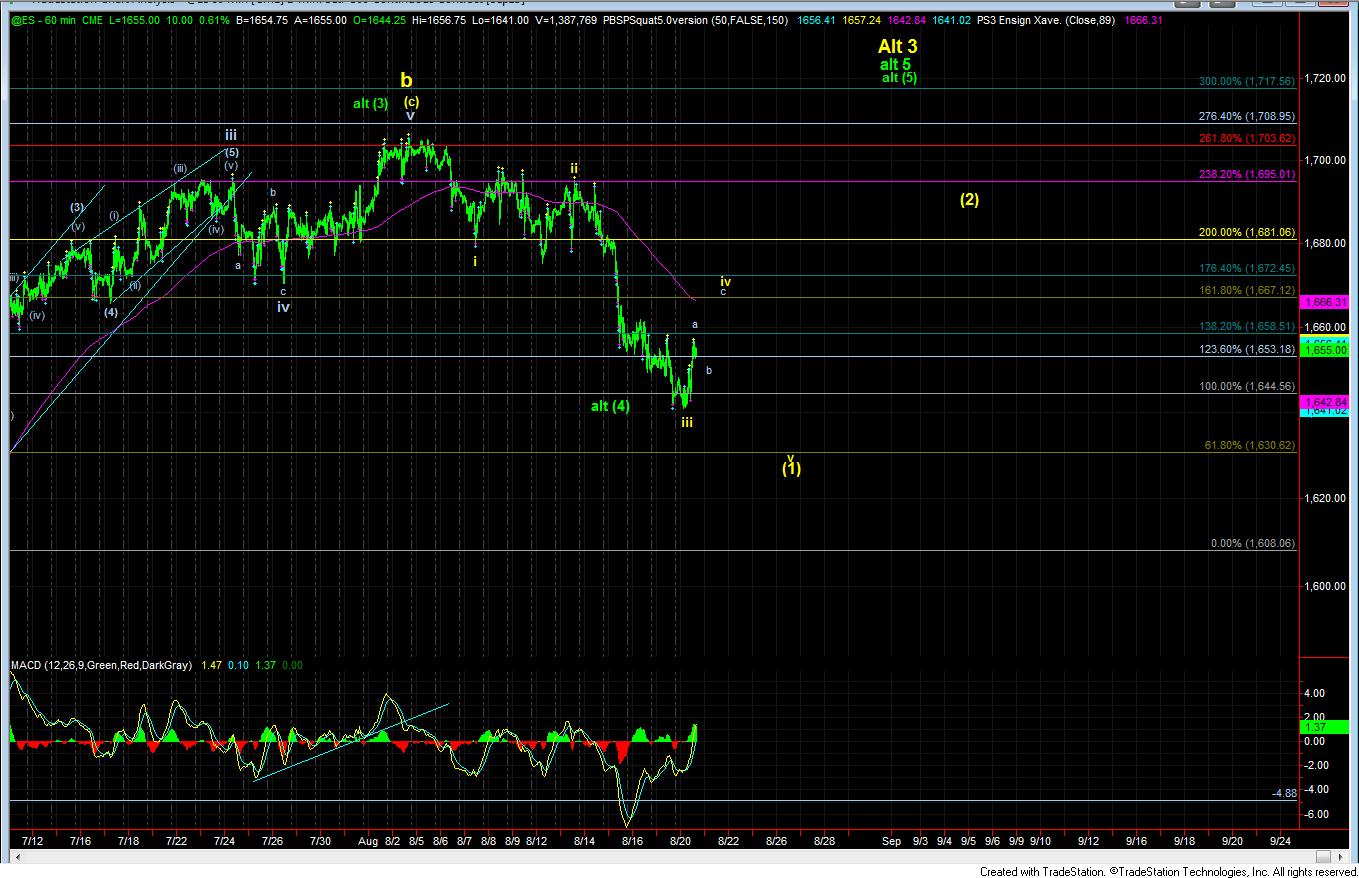Click the horizontal scrollbar thumb under the dates
Image resolution: width=1359 pixels, height=878 pixels.
click(1323, 857)
